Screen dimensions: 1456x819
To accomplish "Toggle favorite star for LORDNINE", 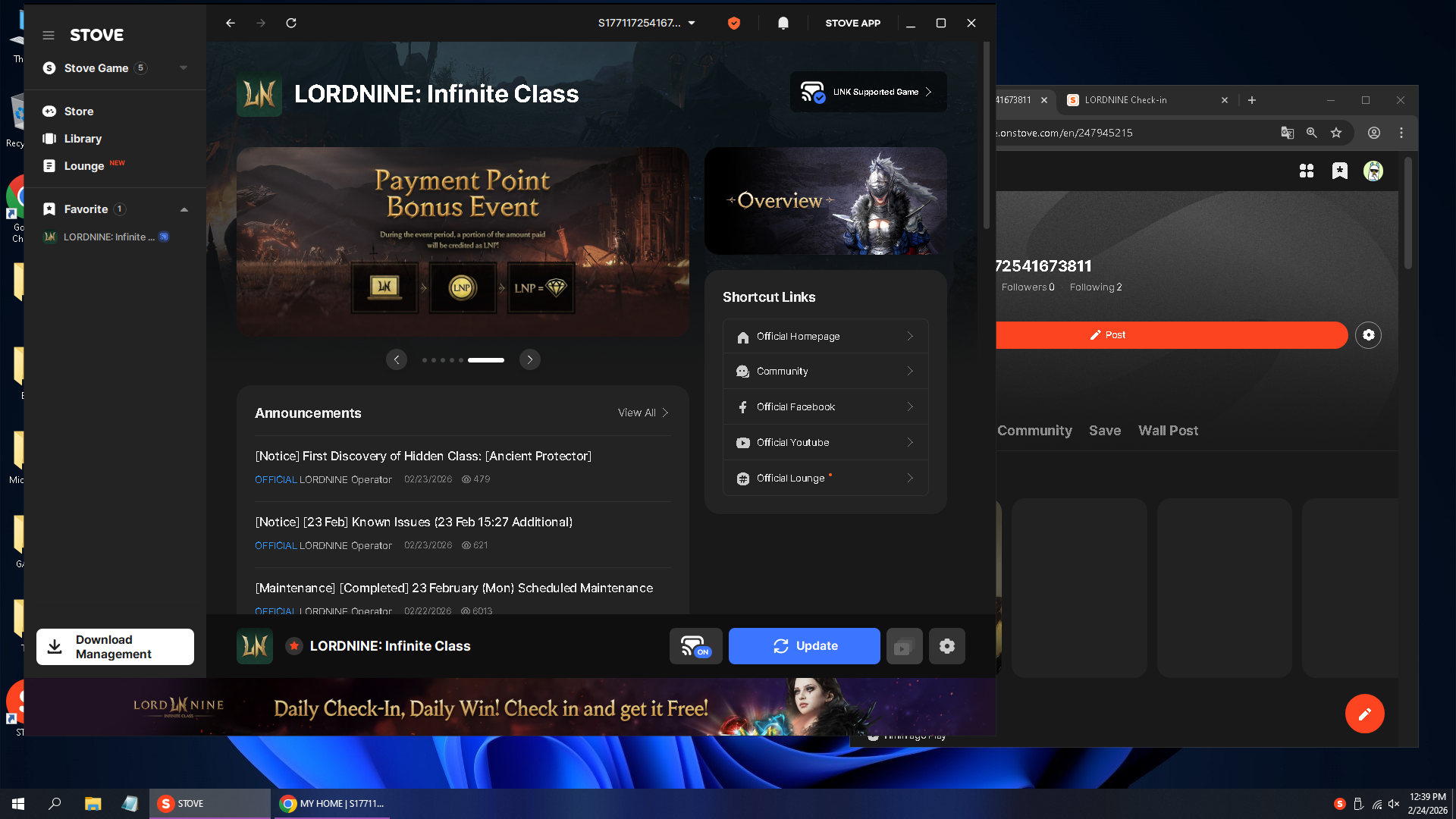I will coord(294,646).
